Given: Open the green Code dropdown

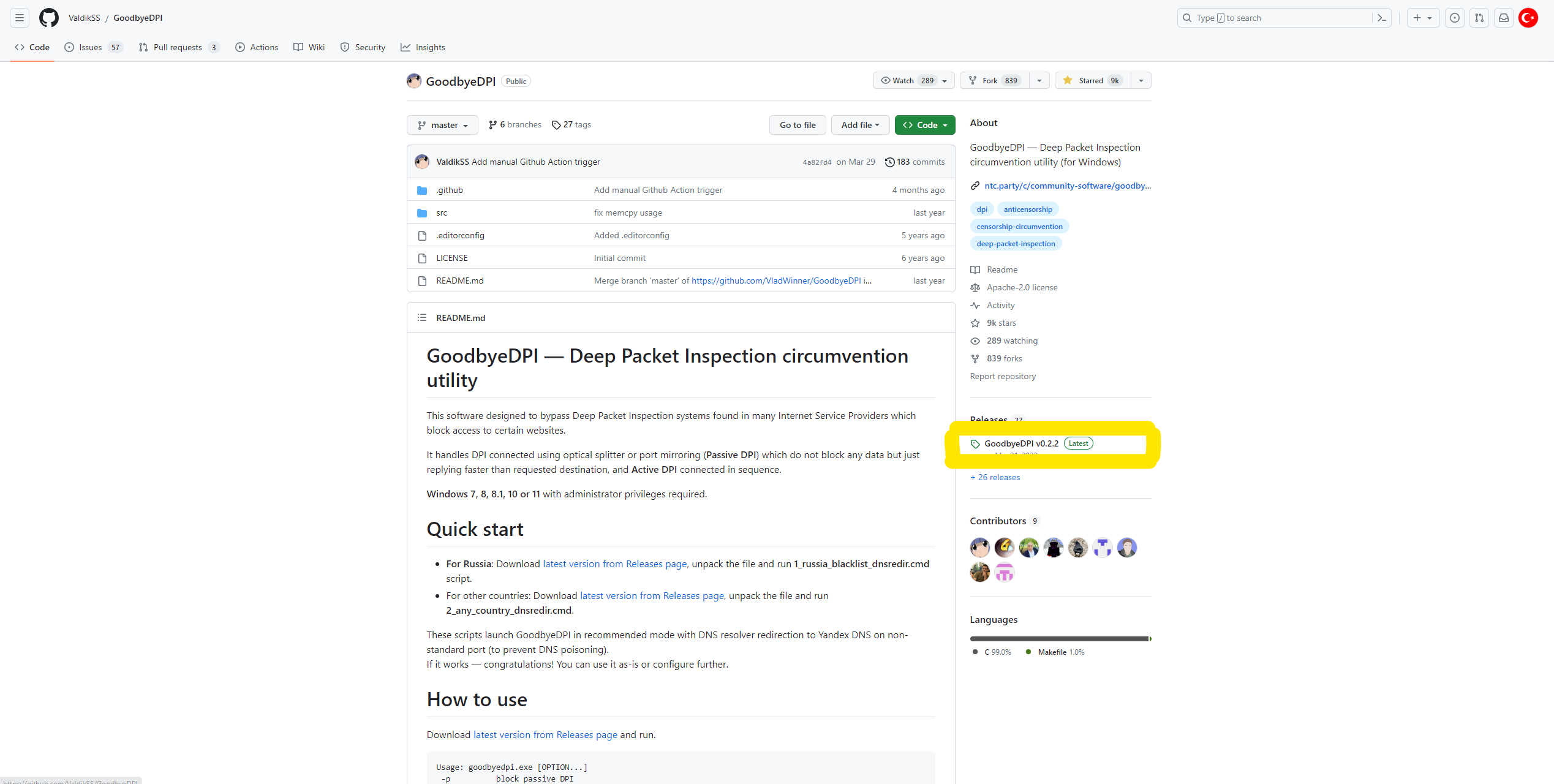Looking at the screenshot, I should (x=925, y=125).
